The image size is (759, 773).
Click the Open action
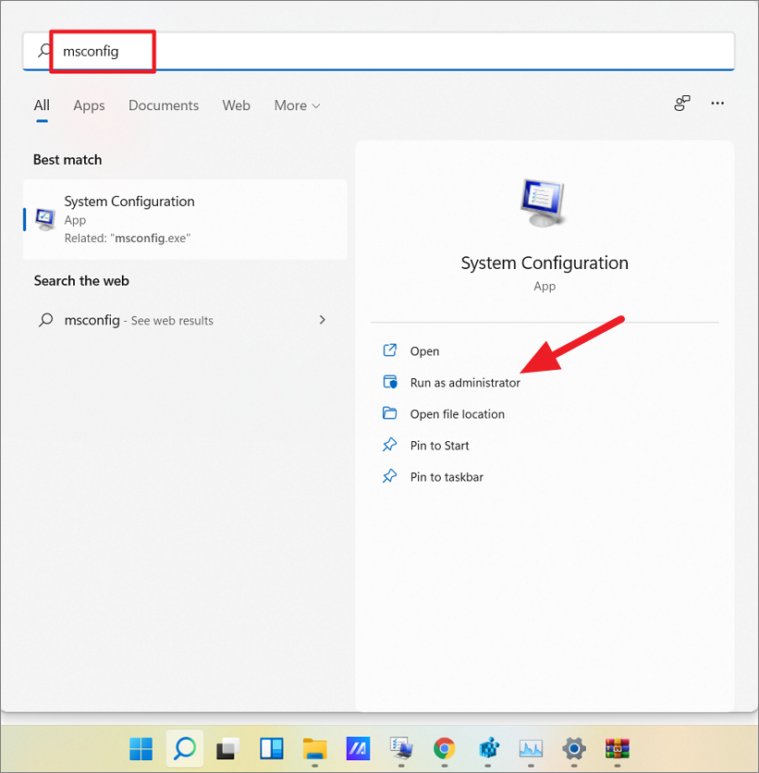pyautogui.click(x=424, y=351)
